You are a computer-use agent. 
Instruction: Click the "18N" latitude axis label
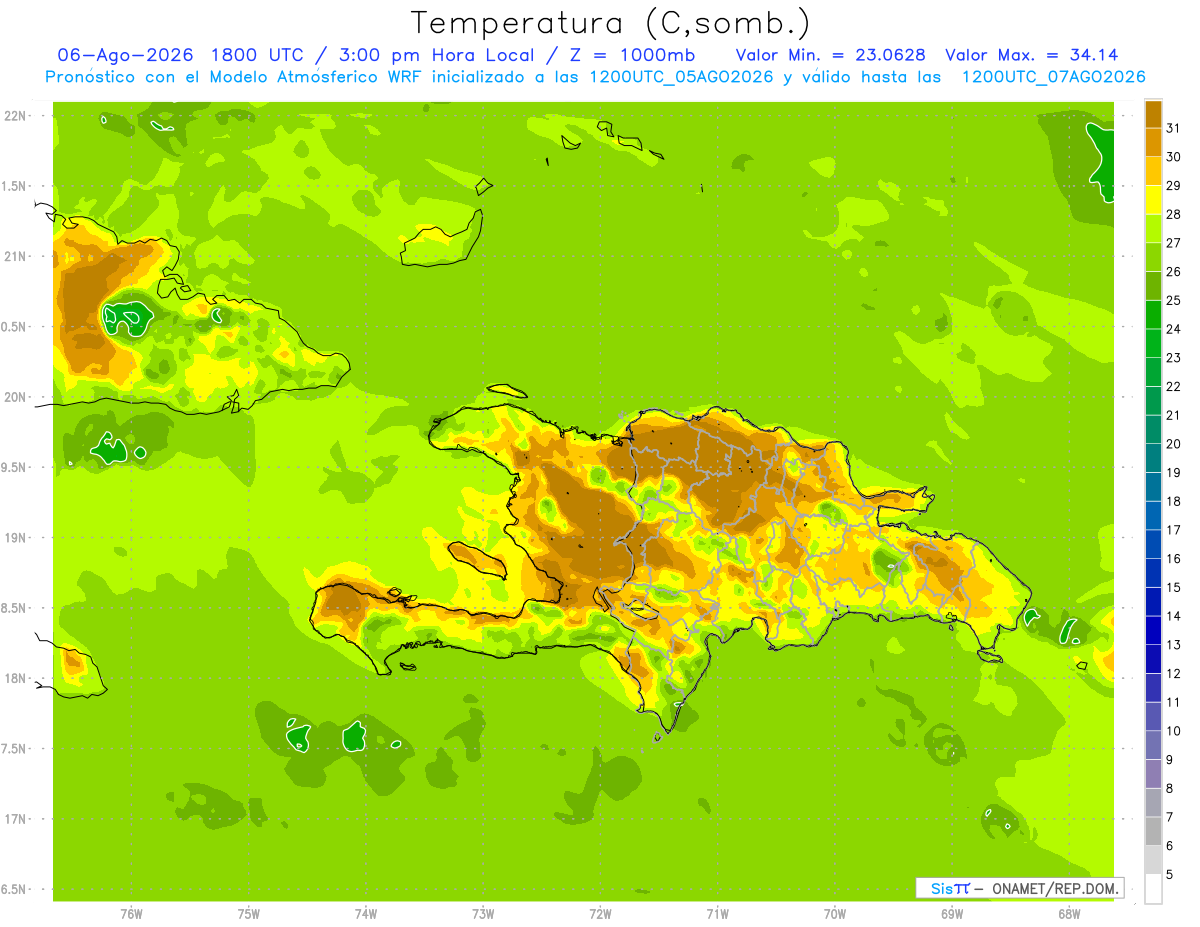[17, 678]
